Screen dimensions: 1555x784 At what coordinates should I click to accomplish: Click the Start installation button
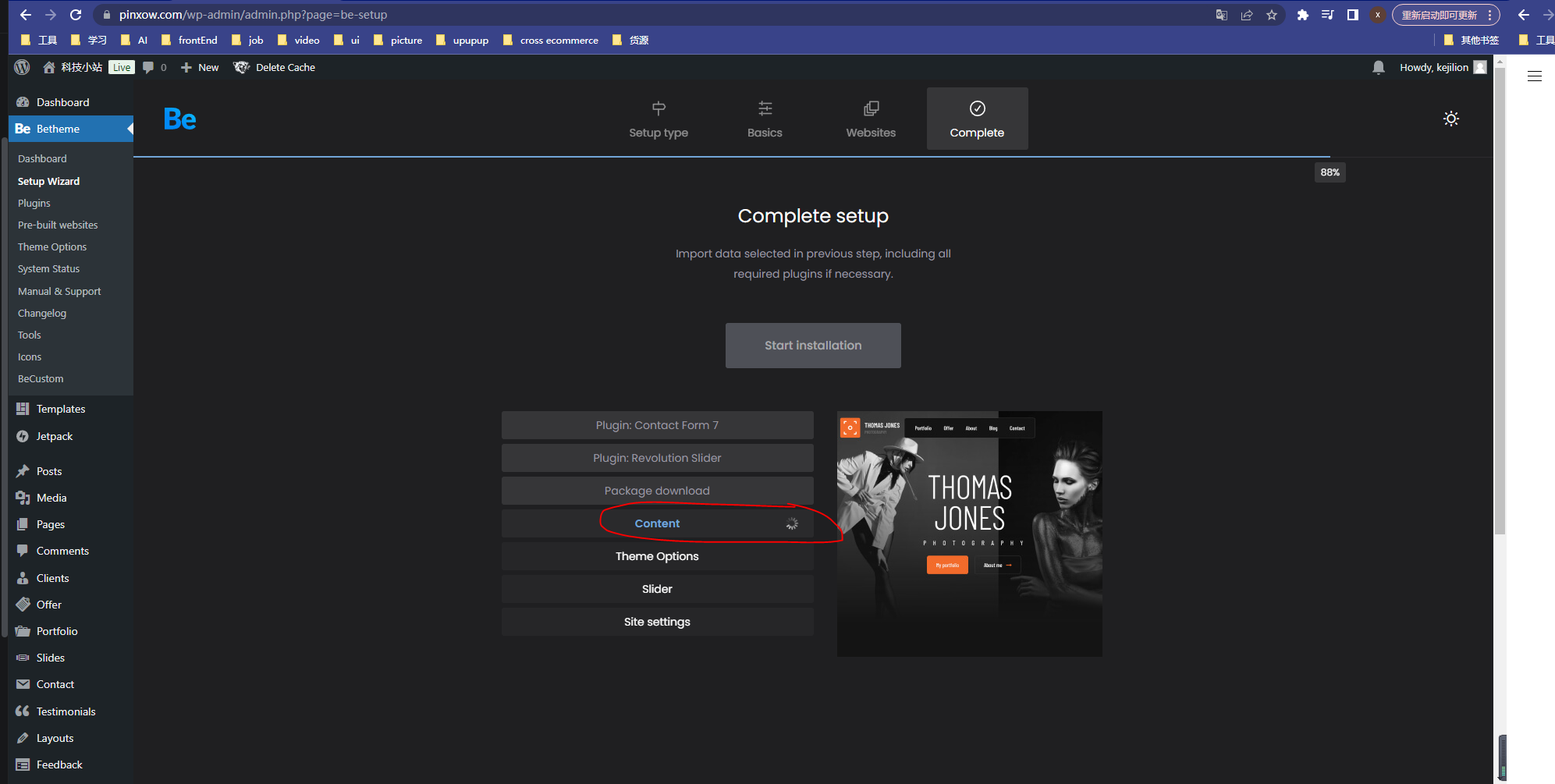pyautogui.click(x=813, y=346)
